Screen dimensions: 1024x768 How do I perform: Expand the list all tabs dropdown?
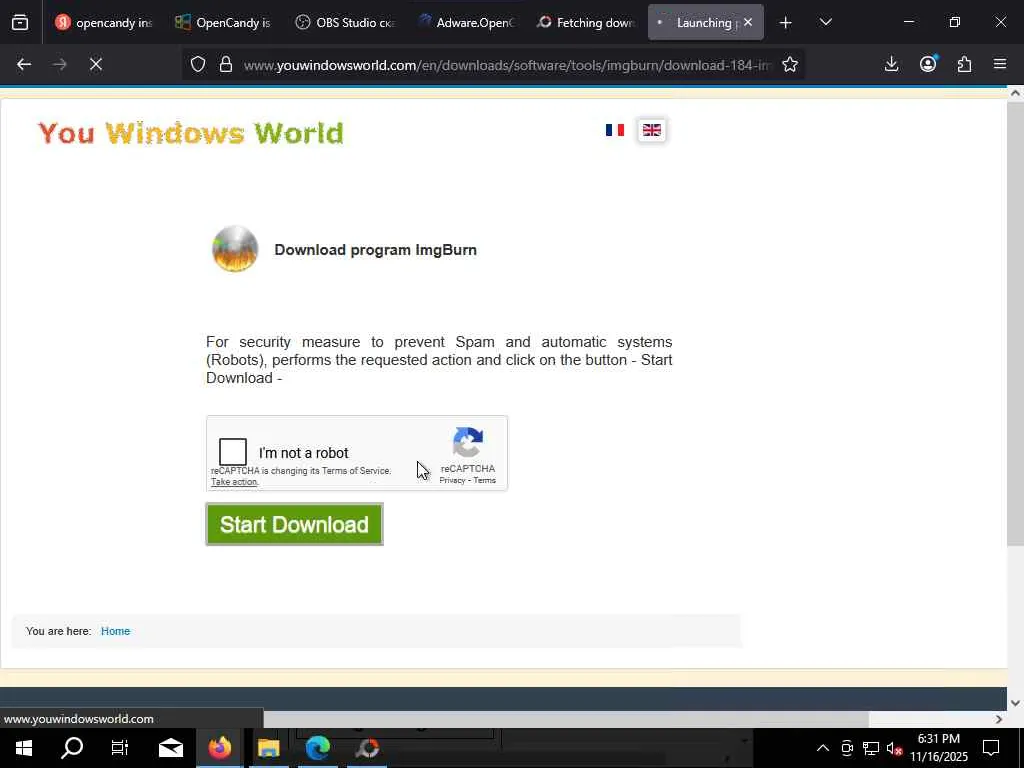pyautogui.click(x=825, y=23)
